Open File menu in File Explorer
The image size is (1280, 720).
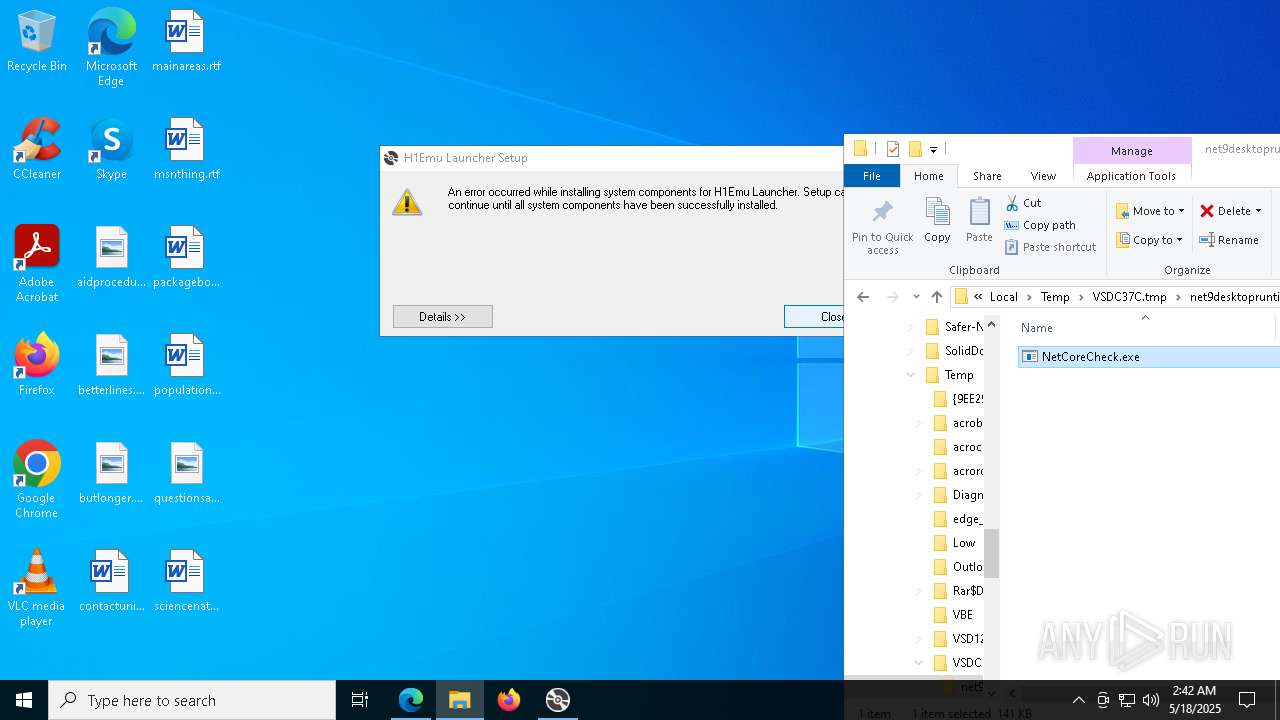872,176
